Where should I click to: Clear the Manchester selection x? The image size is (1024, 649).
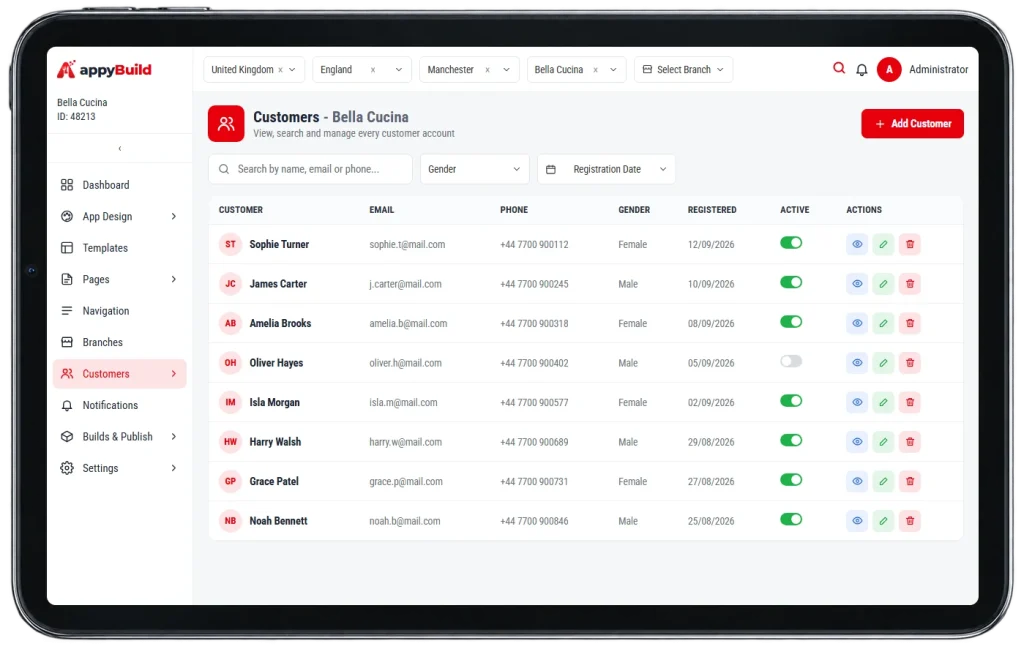pyautogui.click(x=487, y=70)
